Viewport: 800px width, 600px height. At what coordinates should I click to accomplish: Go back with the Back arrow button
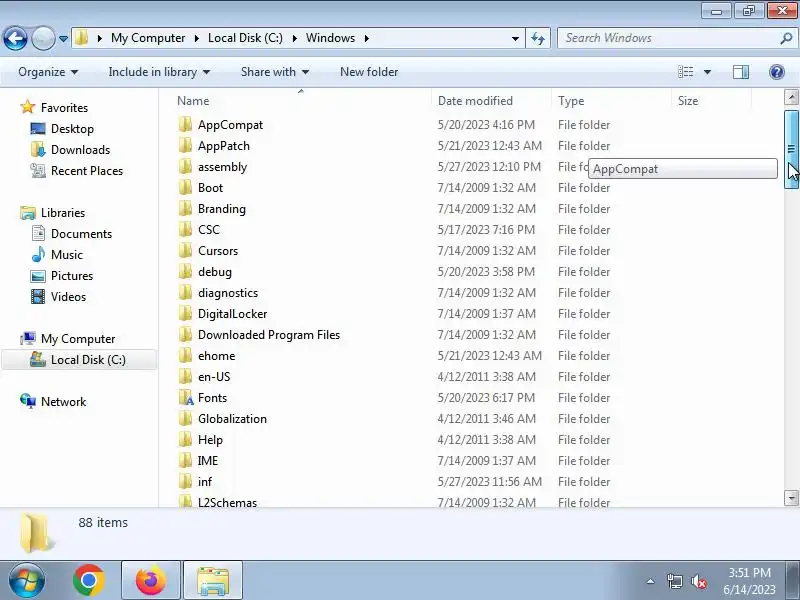click(15, 38)
